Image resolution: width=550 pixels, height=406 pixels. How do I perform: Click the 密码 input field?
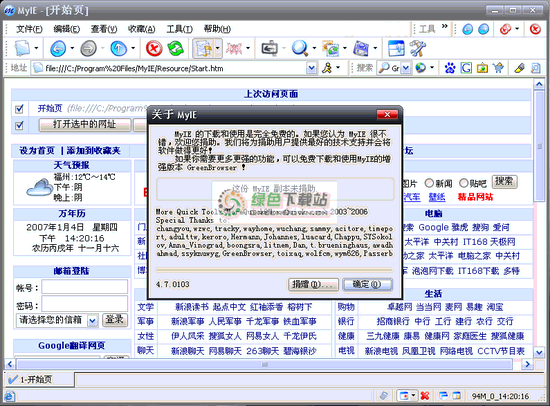tap(85, 304)
